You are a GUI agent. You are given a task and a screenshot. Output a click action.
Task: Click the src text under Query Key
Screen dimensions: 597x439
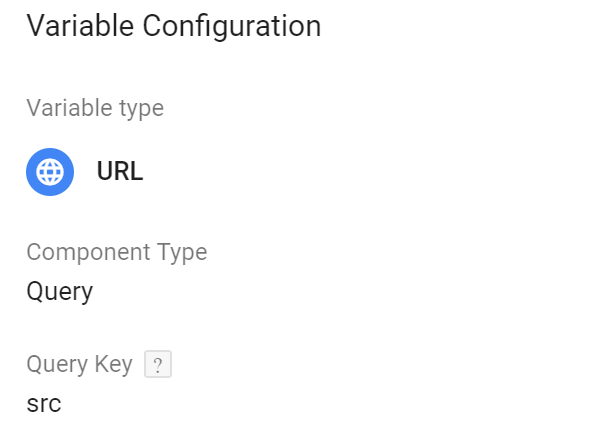44,404
